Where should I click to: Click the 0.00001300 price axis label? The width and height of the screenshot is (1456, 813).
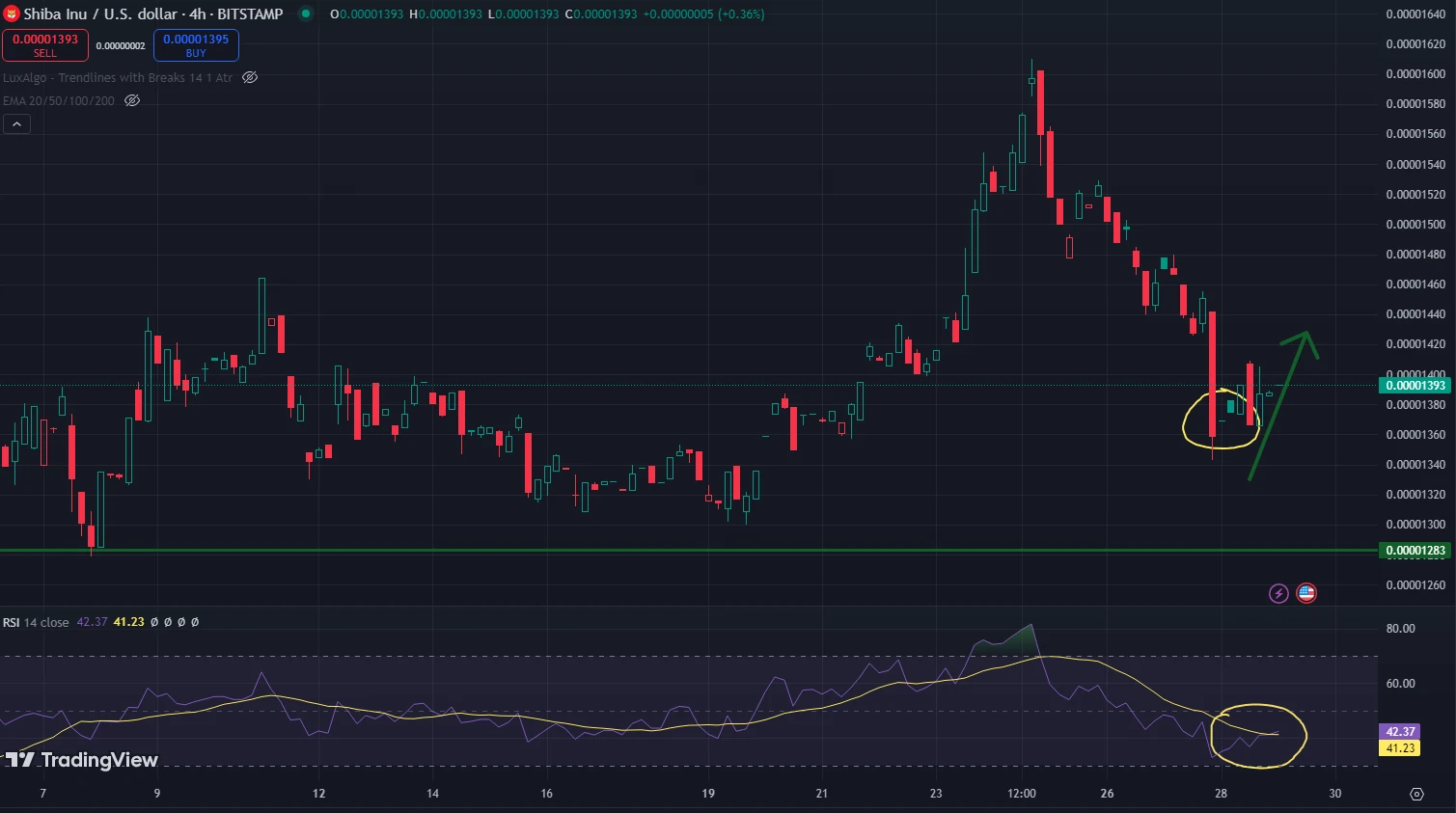click(1415, 525)
